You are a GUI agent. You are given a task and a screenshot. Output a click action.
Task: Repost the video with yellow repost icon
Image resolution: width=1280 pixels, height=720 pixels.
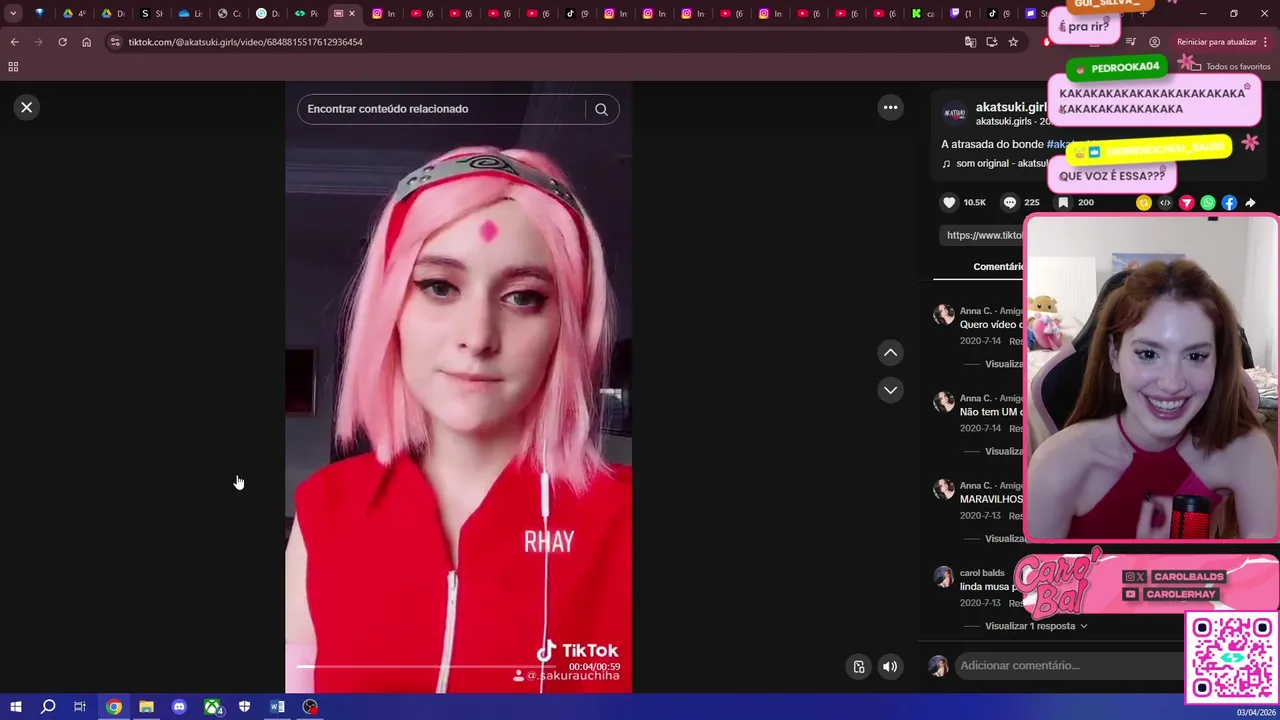1144,203
